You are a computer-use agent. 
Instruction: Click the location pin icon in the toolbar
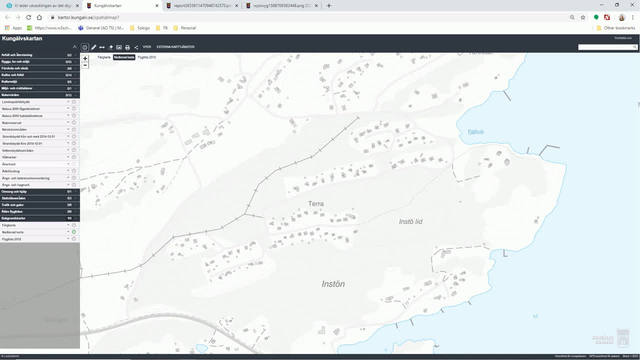click(111, 47)
